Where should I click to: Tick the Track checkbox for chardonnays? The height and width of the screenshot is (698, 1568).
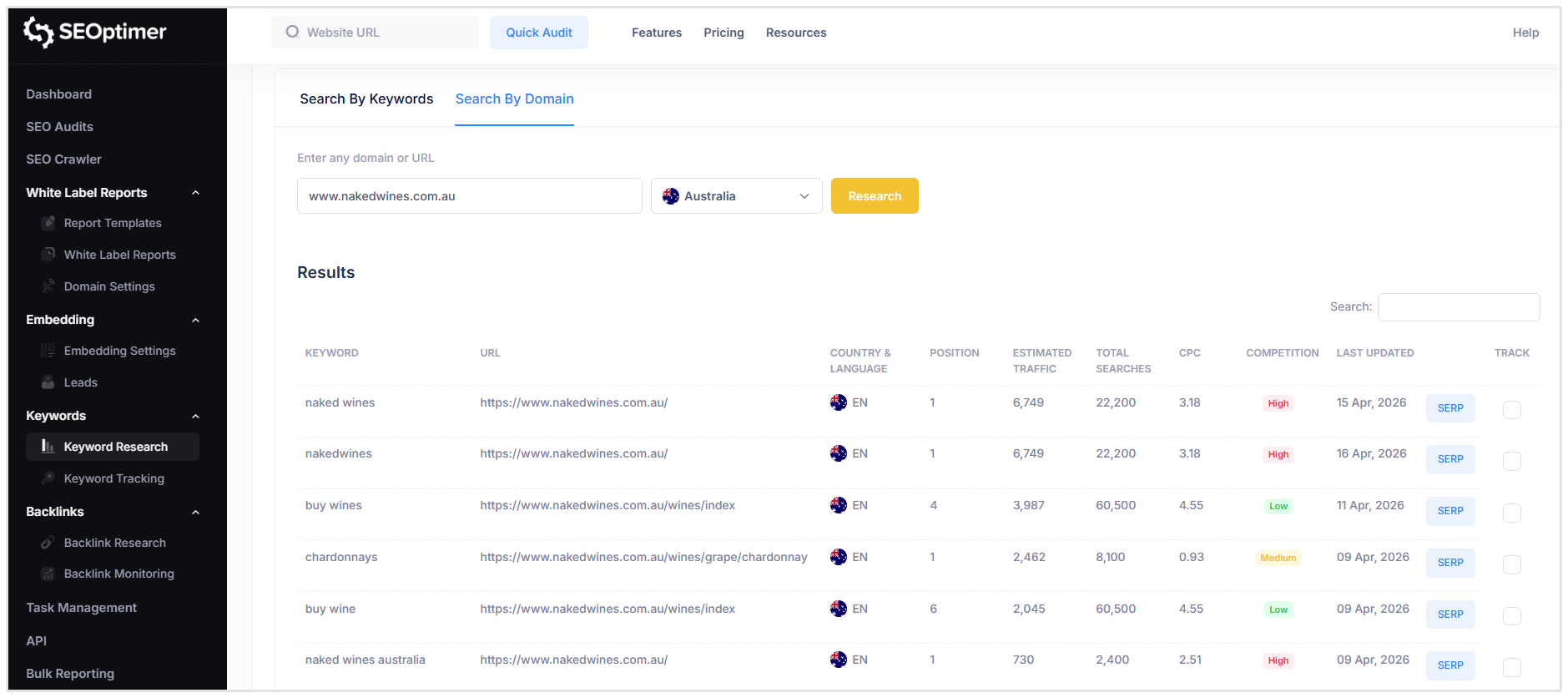[x=1512, y=564]
